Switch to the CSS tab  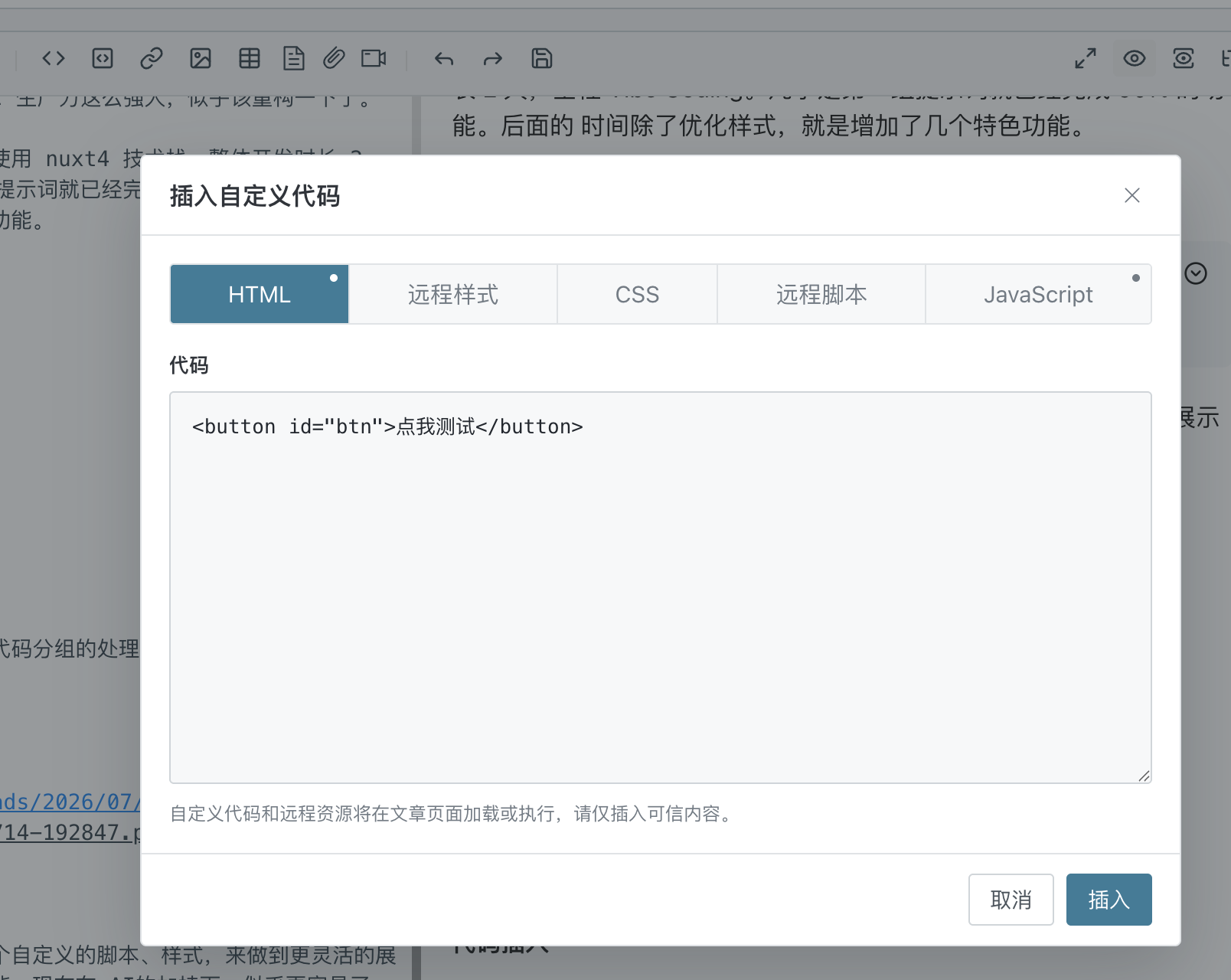pos(637,294)
